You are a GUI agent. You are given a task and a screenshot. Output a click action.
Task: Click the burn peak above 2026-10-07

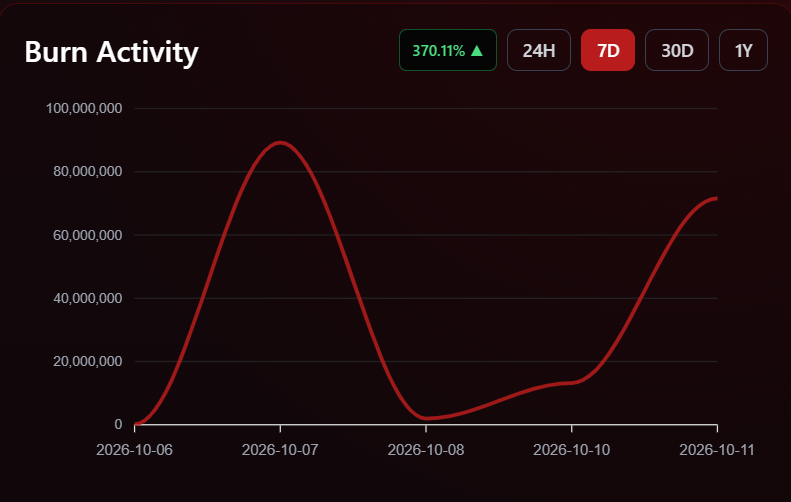coord(280,143)
